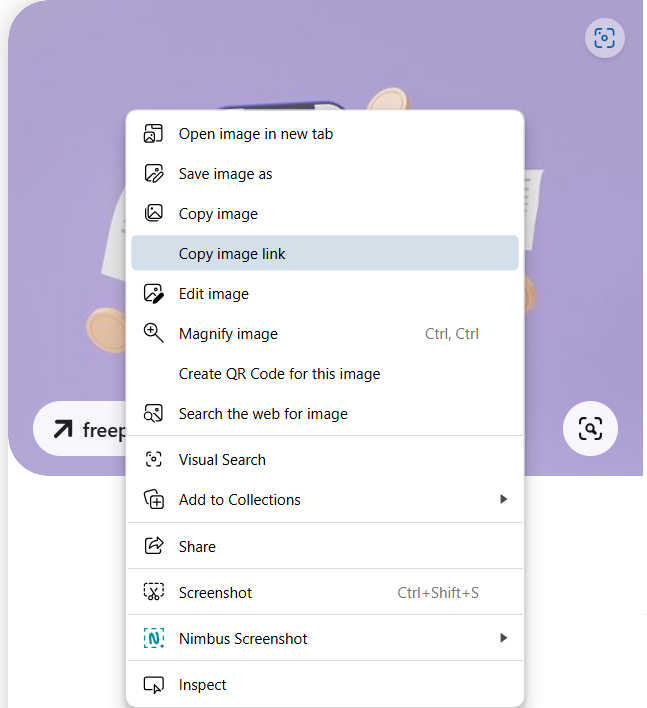Click the Search the web for image icon
This screenshot has width=647, height=708.
[153, 414]
